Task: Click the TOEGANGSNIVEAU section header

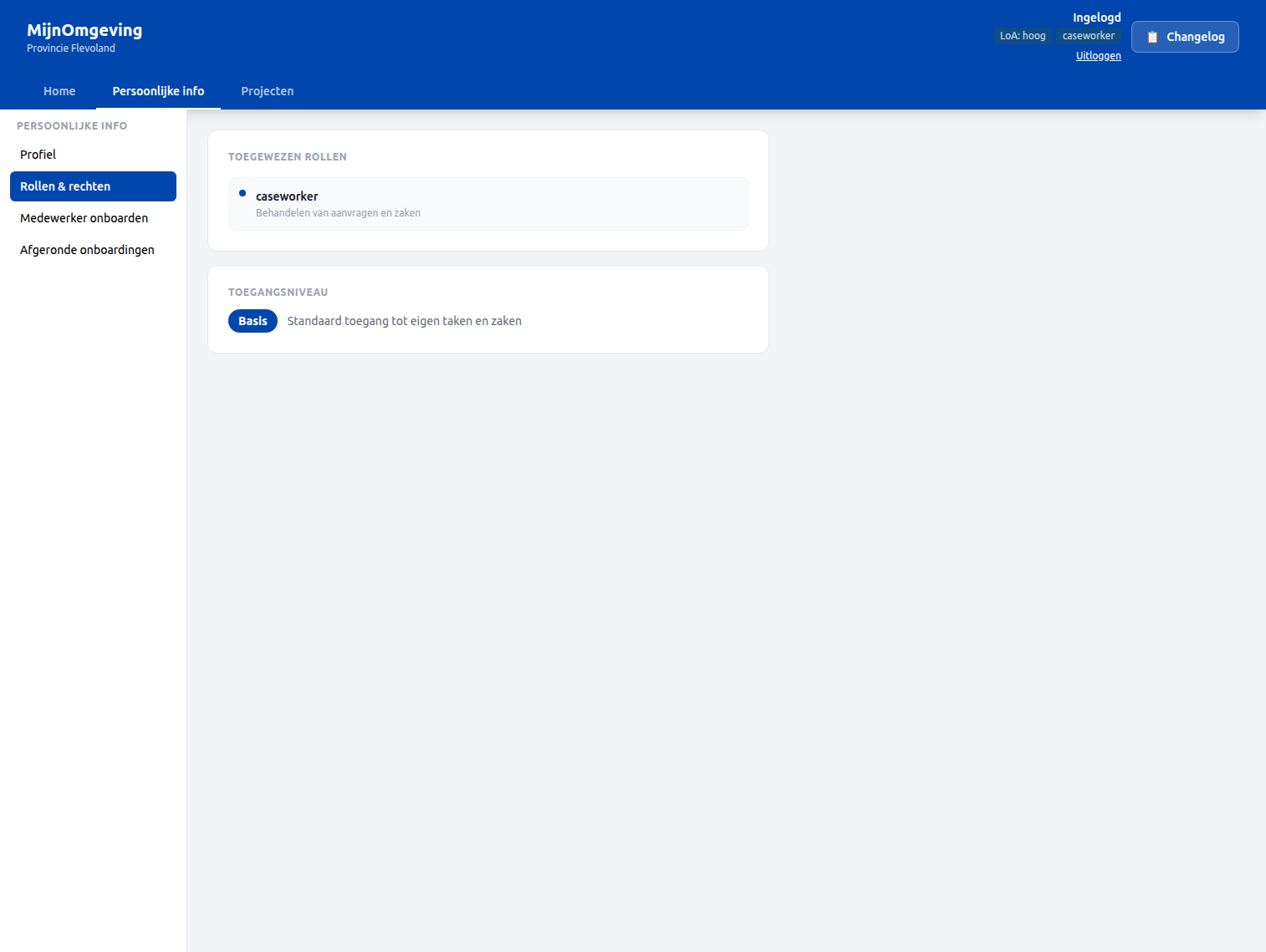Action: 278,292
